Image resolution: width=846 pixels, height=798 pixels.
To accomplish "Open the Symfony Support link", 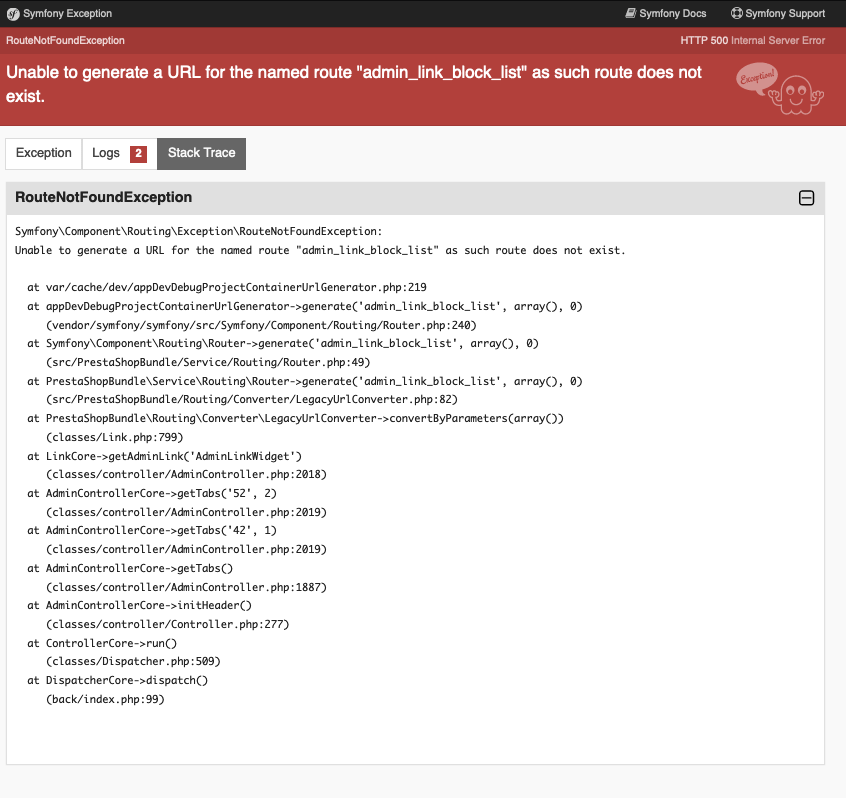I will tap(777, 13).
